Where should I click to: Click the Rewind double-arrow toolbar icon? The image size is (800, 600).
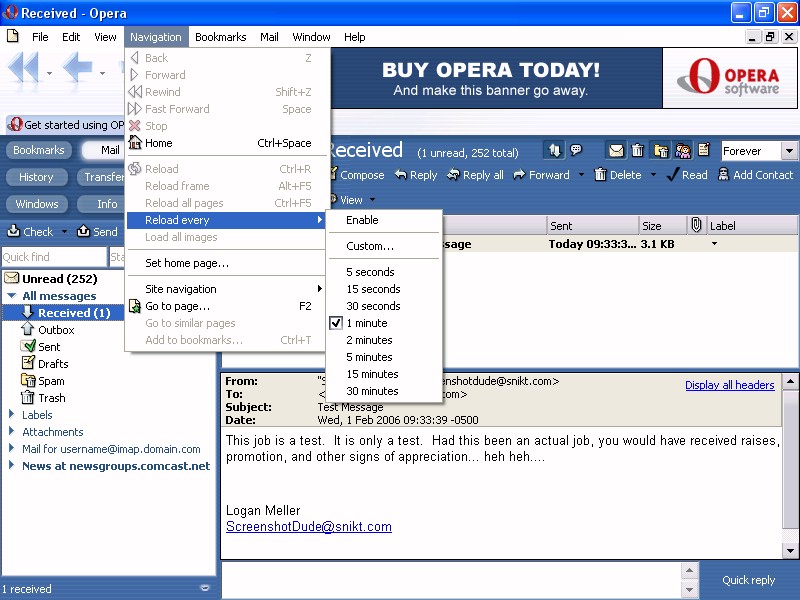tap(23, 67)
